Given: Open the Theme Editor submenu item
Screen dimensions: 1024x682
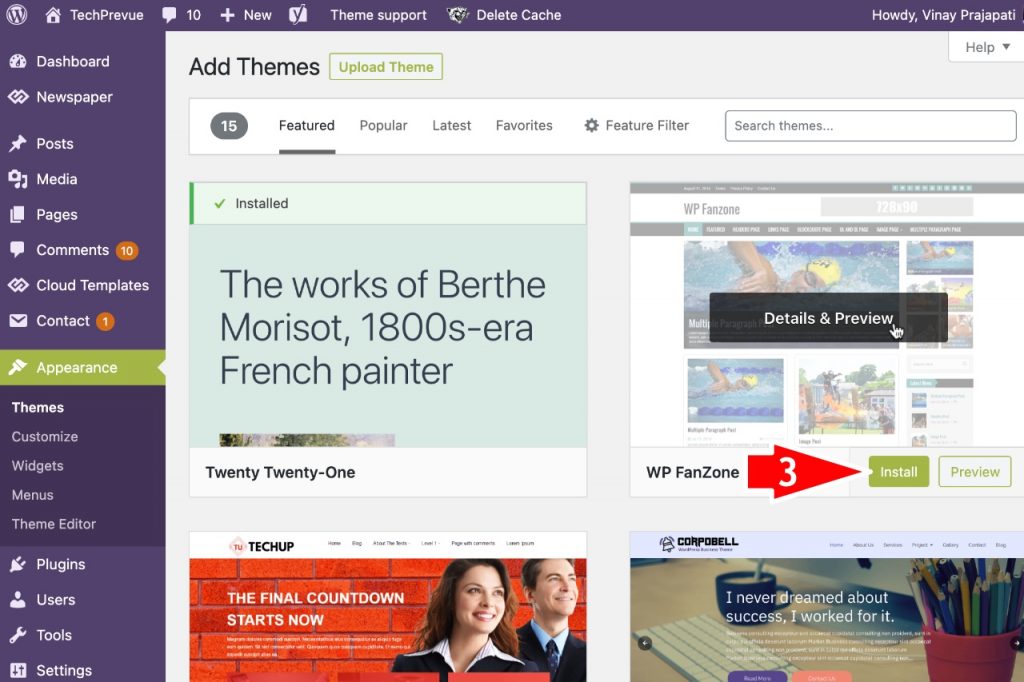Looking at the screenshot, I should 54,524.
